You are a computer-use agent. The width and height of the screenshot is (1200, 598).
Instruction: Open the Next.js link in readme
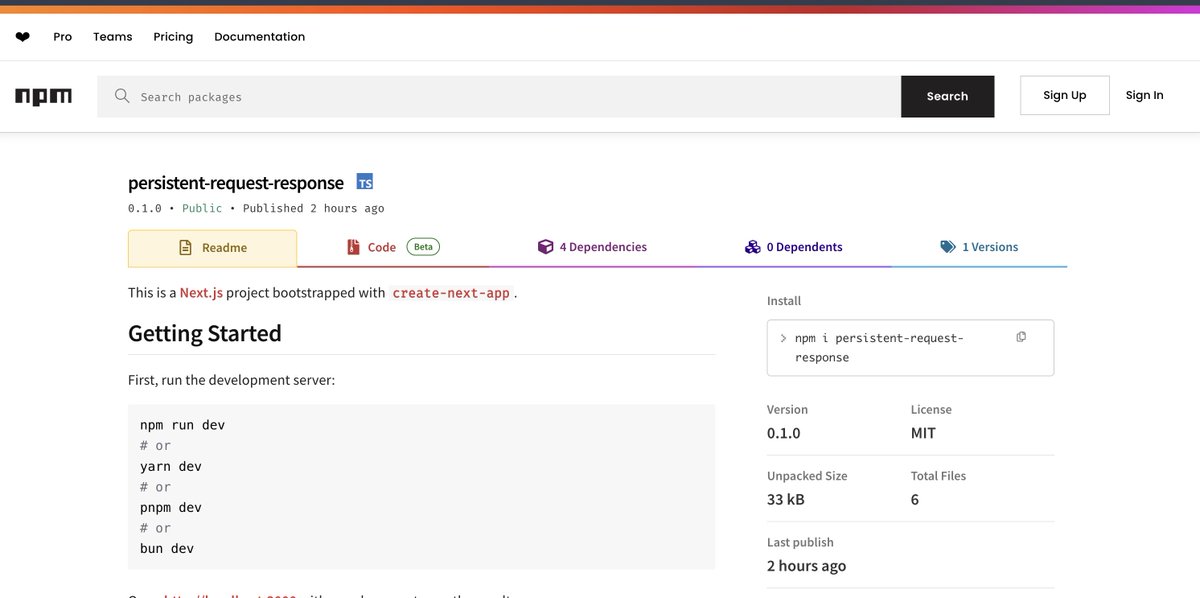(x=203, y=293)
